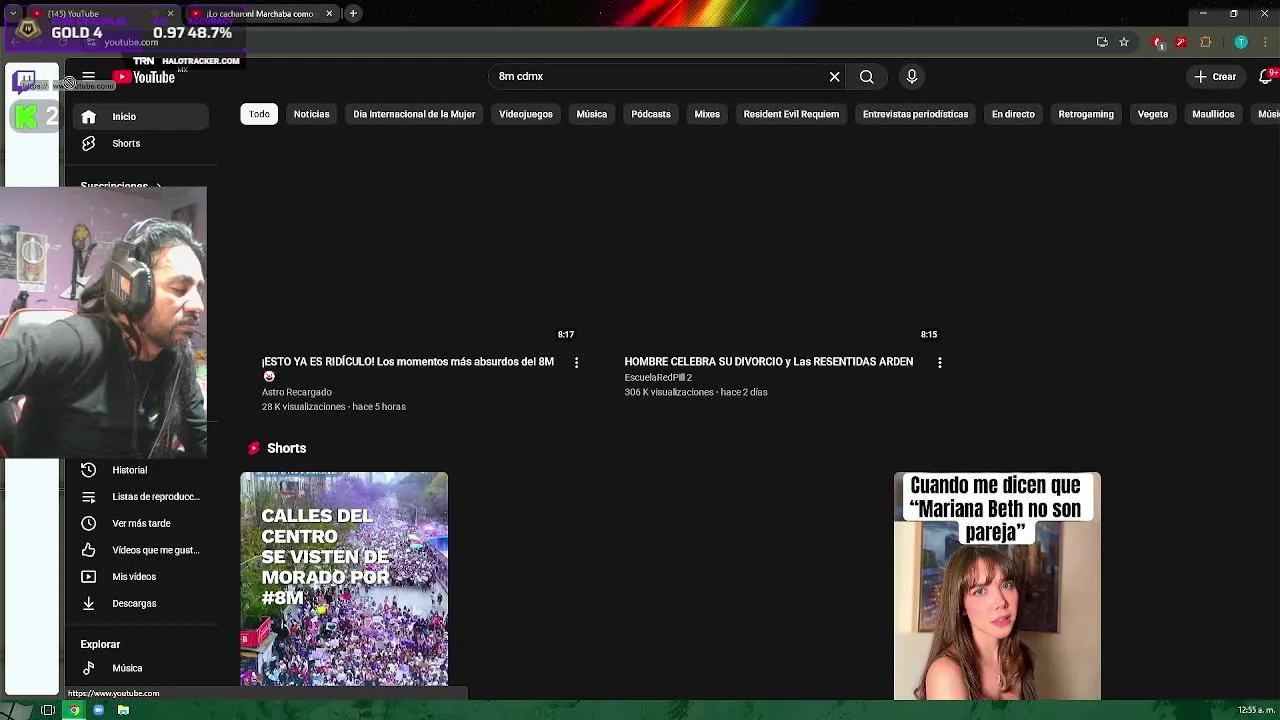Open the Extensions puzzle icon
Viewport: 1280px width, 720px height.
(1205, 42)
